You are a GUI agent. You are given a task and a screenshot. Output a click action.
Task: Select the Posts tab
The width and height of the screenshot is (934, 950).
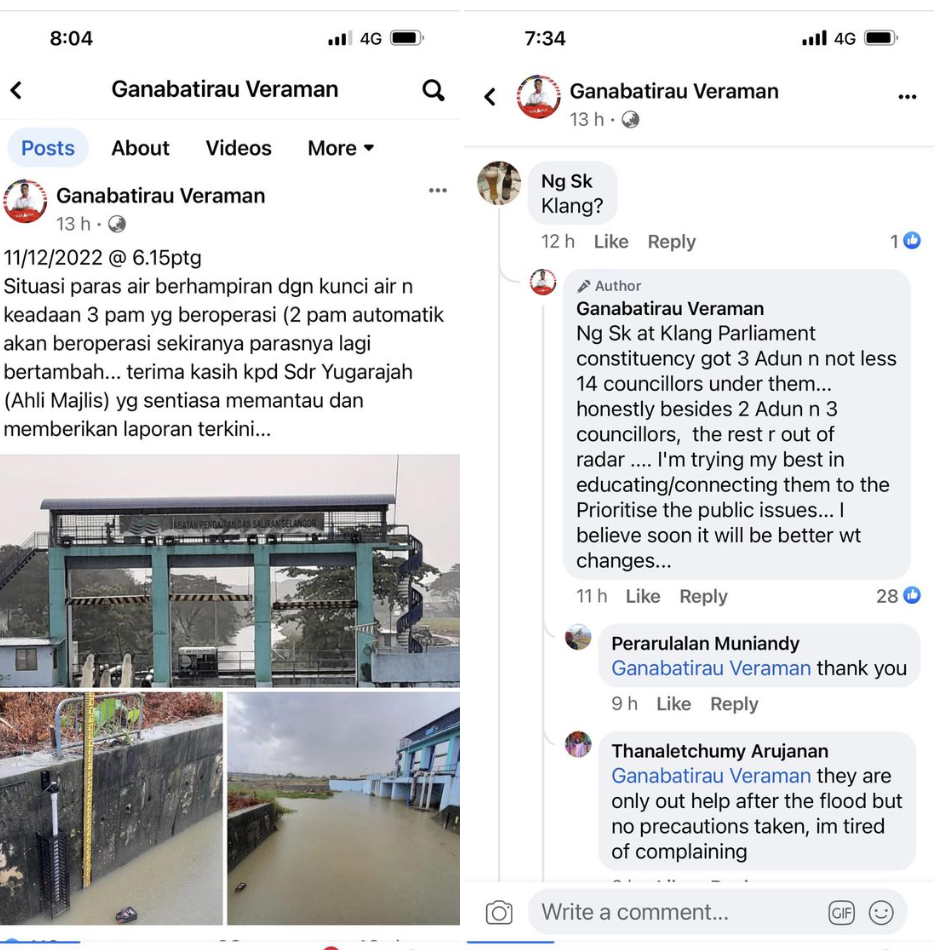(48, 148)
